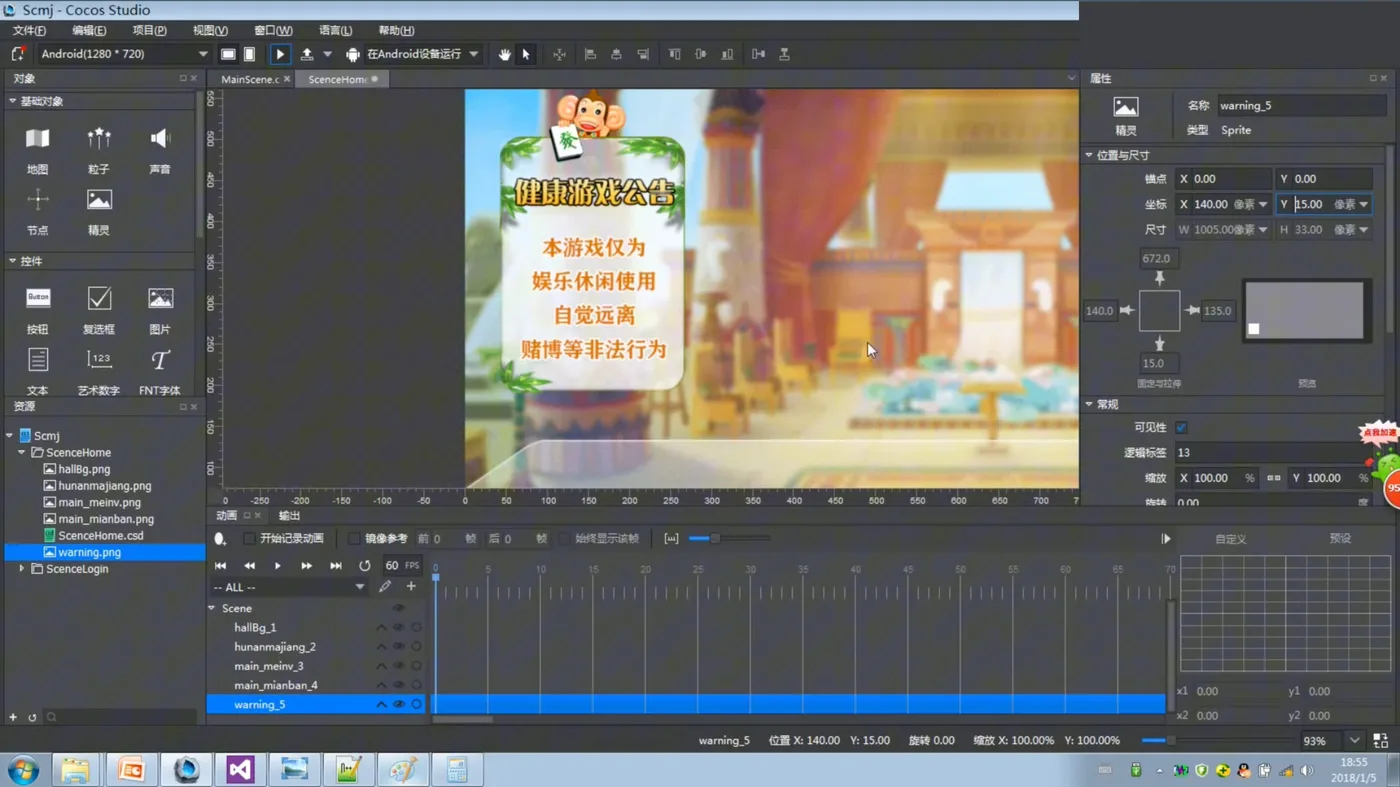
Task: Adjust the timeline frame scale slider
Action: (x=729, y=539)
